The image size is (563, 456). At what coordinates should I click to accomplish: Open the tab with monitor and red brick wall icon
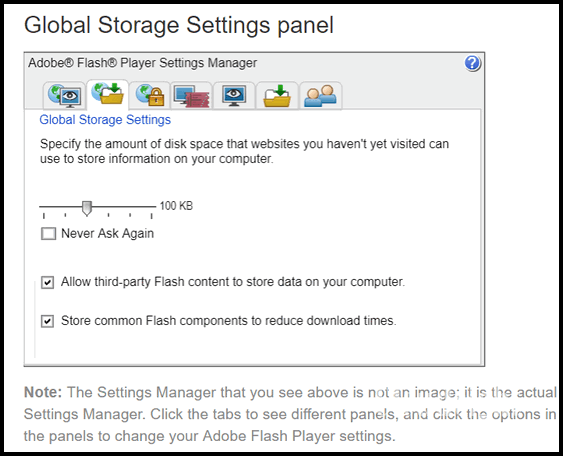tap(191, 95)
